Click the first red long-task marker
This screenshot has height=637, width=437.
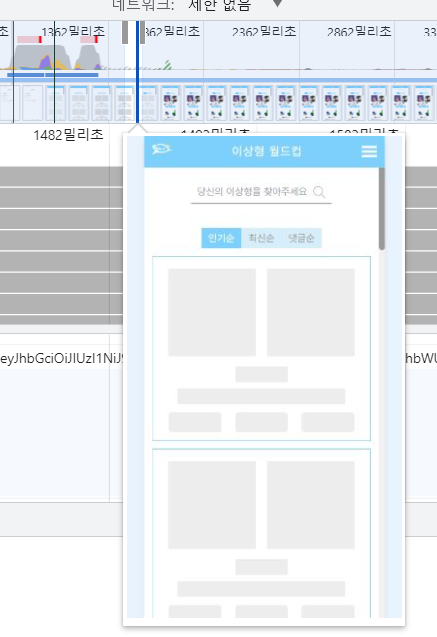coord(40,39)
